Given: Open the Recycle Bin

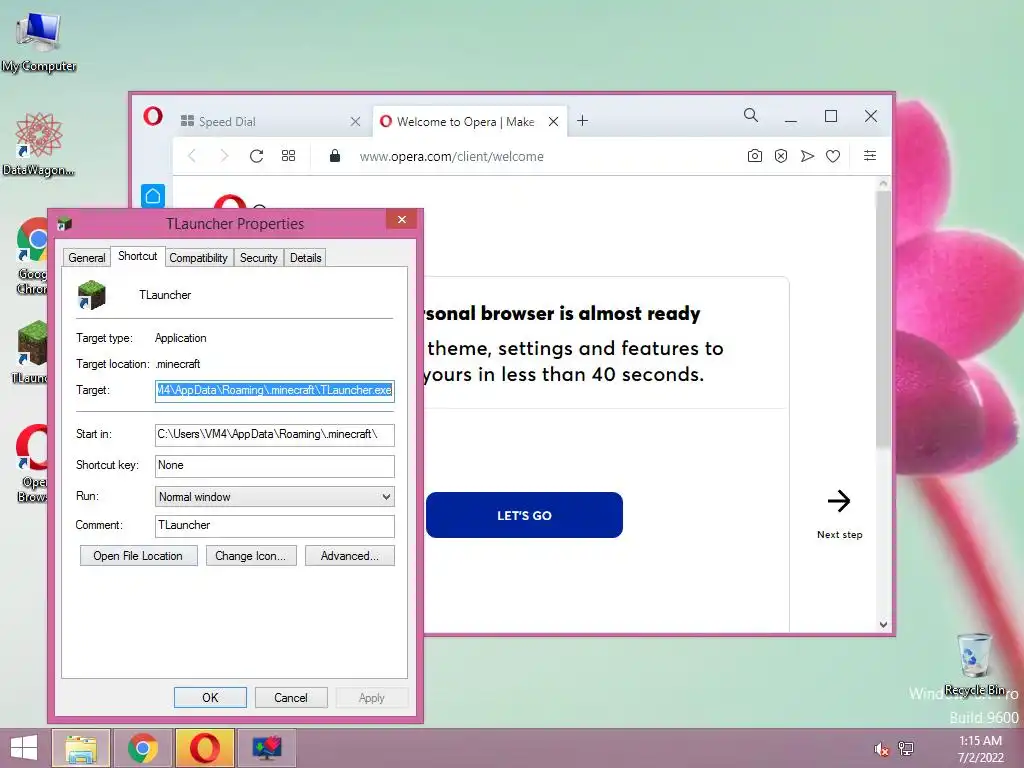Looking at the screenshot, I should pos(974,664).
